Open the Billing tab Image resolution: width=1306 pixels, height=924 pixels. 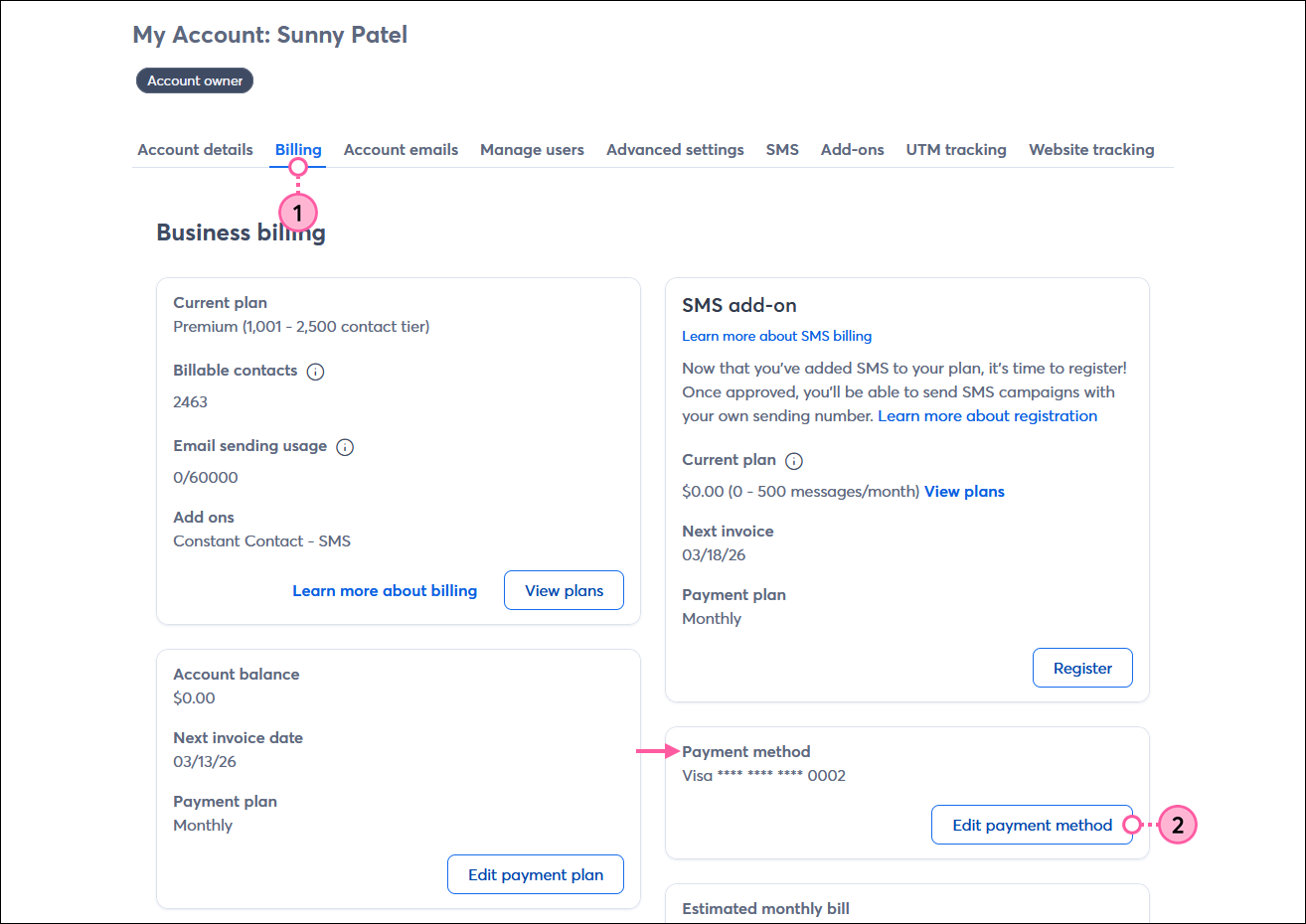297,149
